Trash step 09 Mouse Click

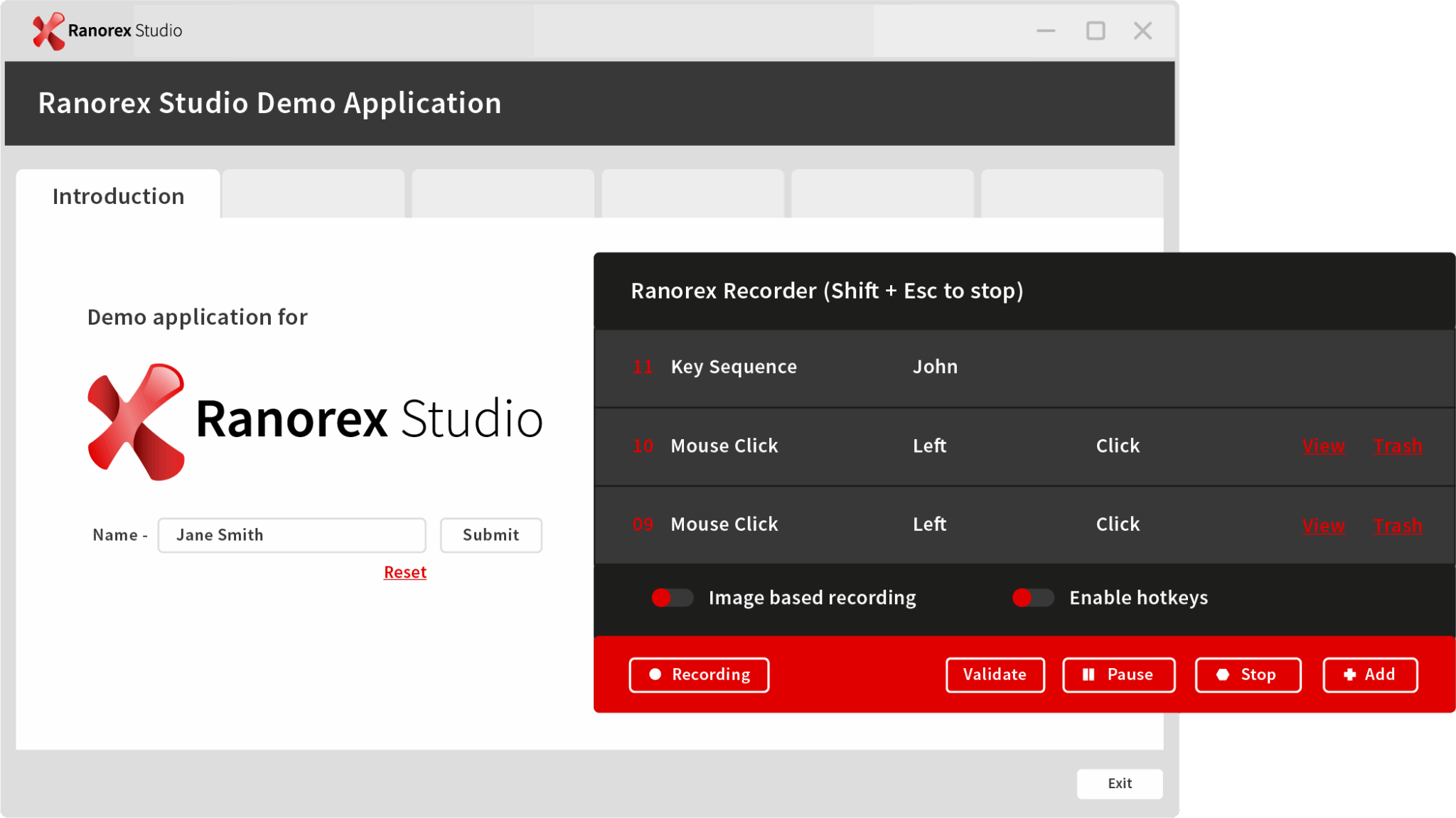[x=1398, y=525]
